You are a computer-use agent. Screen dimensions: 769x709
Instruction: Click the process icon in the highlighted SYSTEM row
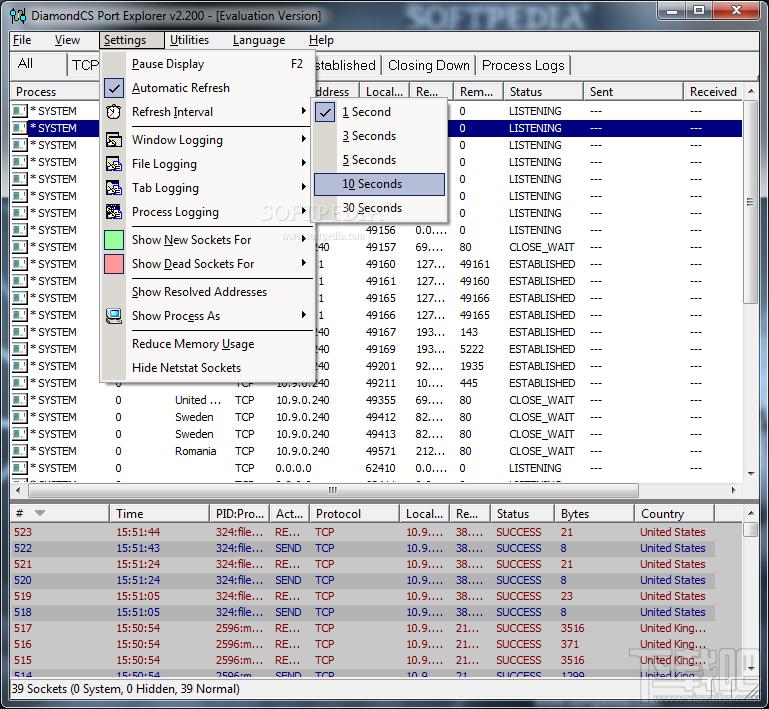pyautogui.click(x=19, y=128)
